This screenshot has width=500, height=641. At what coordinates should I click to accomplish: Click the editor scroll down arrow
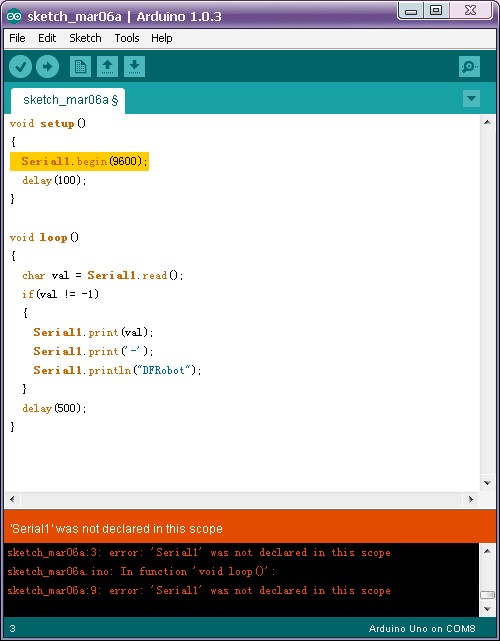[487, 483]
